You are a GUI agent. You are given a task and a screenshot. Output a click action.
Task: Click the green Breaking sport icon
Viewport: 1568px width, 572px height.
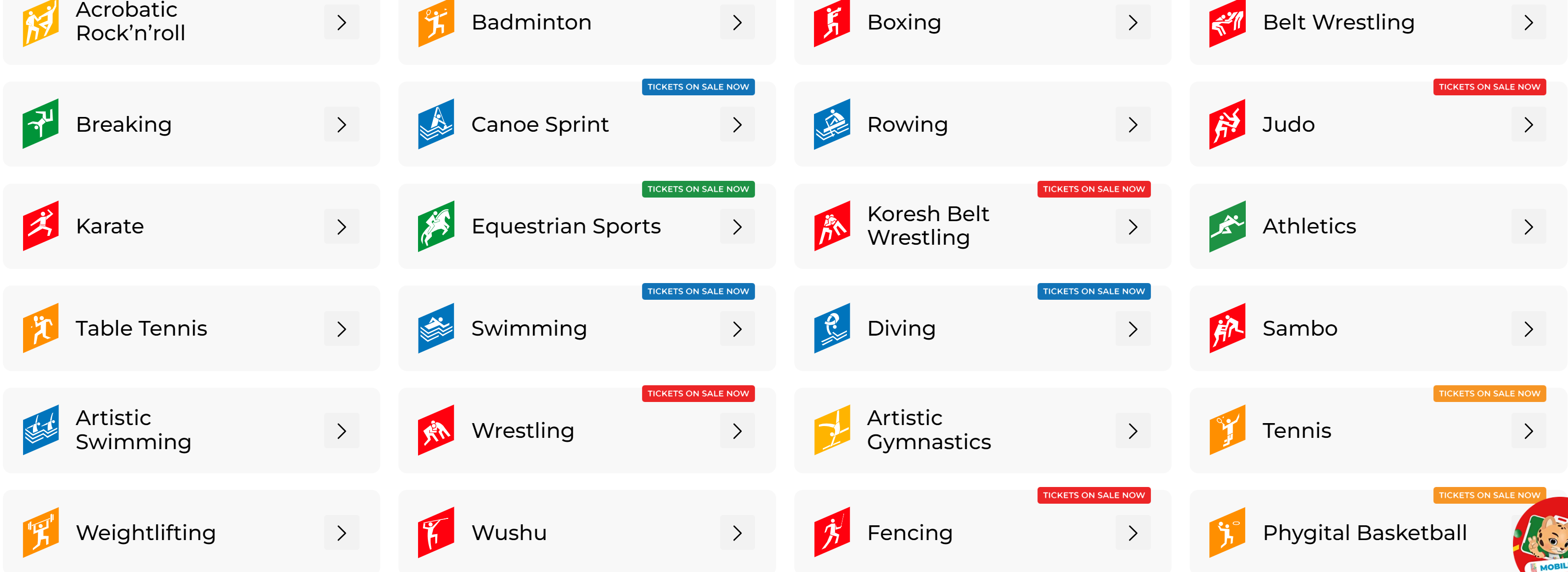(x=40, y=124)
